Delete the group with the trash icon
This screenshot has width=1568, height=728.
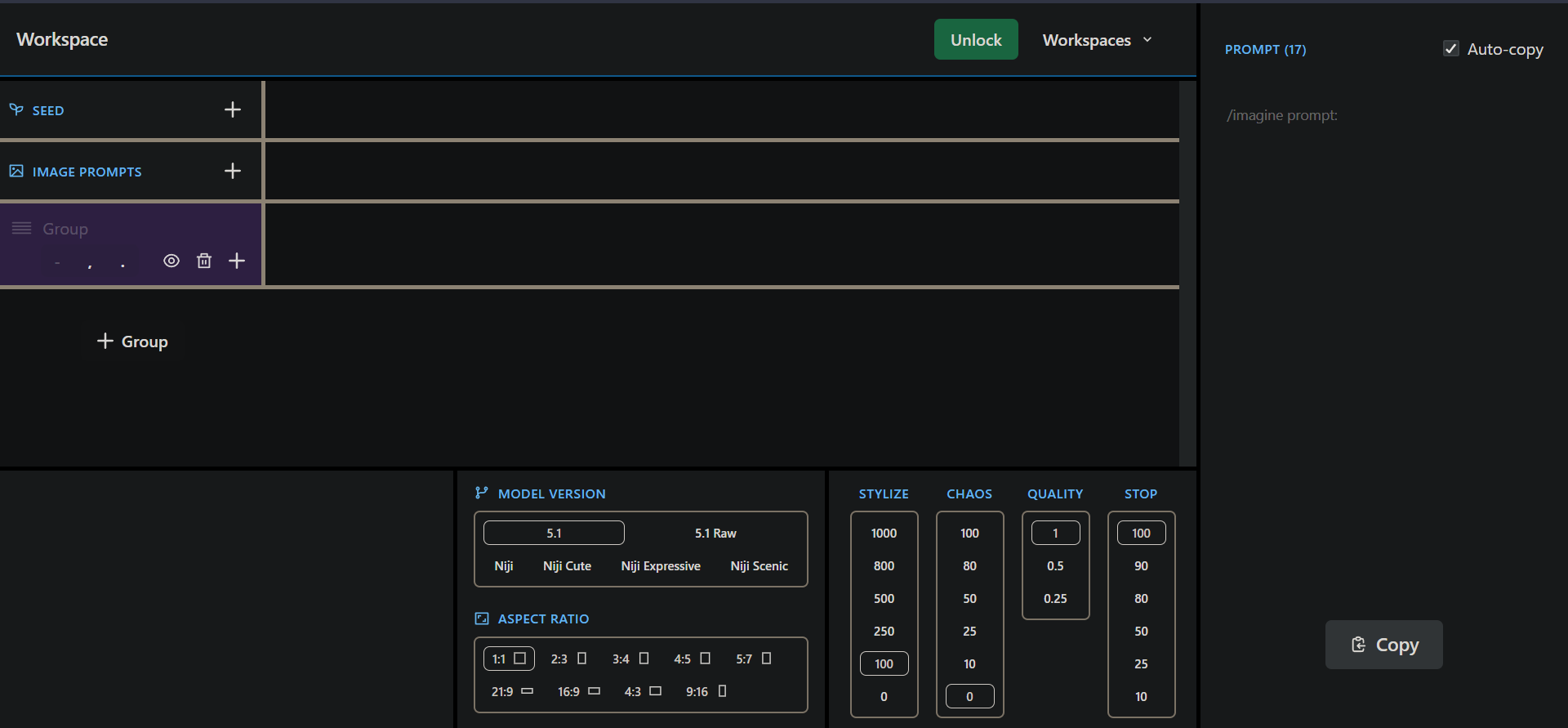coord(204,261)
